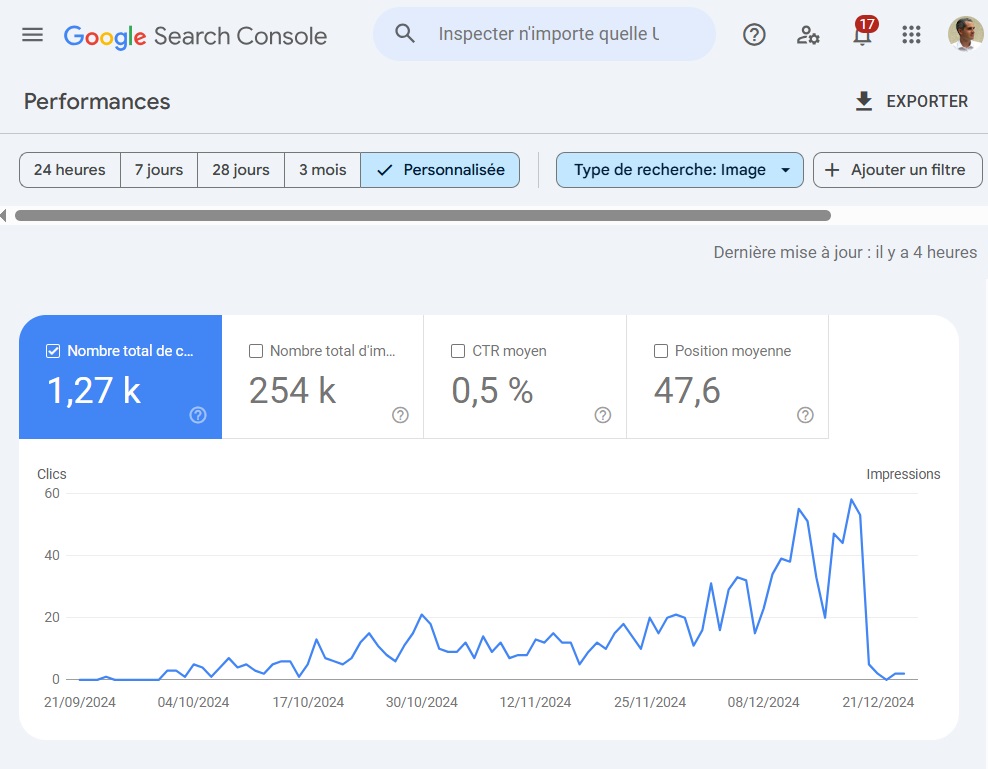Open the account profile picture
The image size is (988, 769).
click(x=965, y=33)
